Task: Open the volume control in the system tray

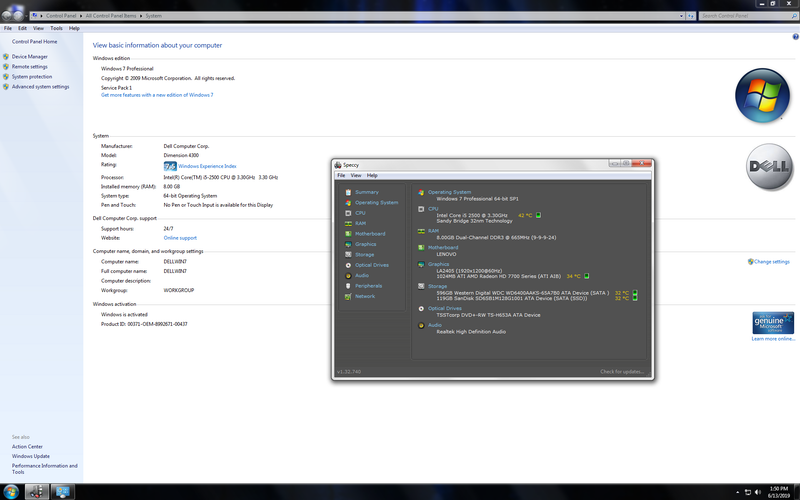Action: click(758, 492)
